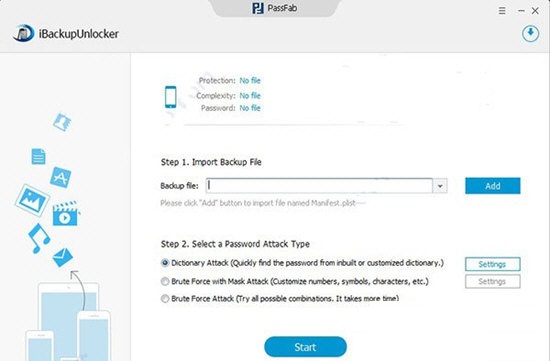Click the App Store icon
This screenshot has width=550, height=361.
pyautogui.click(x=61, y=177)
